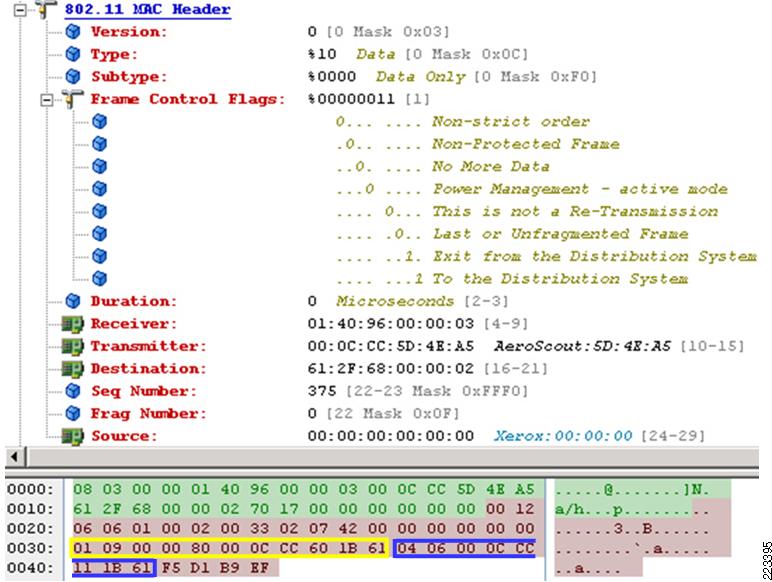Click the left scroll arrow of horizontal scrollbar

(15, 457)
